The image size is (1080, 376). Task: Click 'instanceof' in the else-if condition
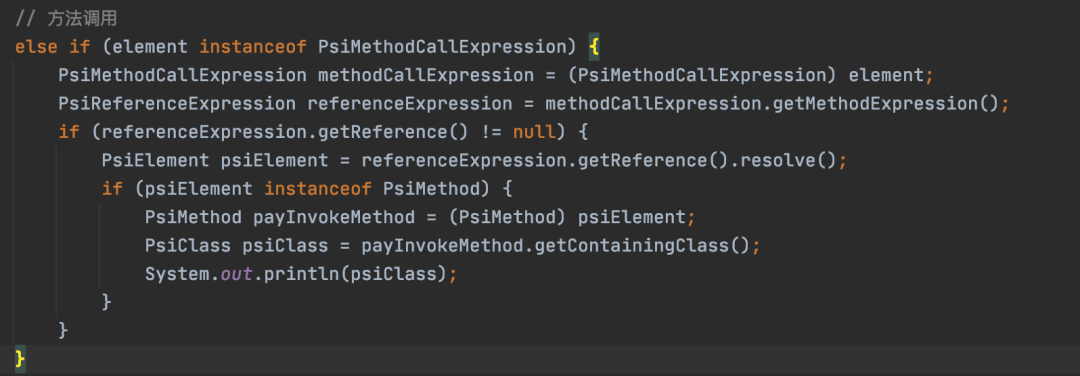[x=253, y=47]
